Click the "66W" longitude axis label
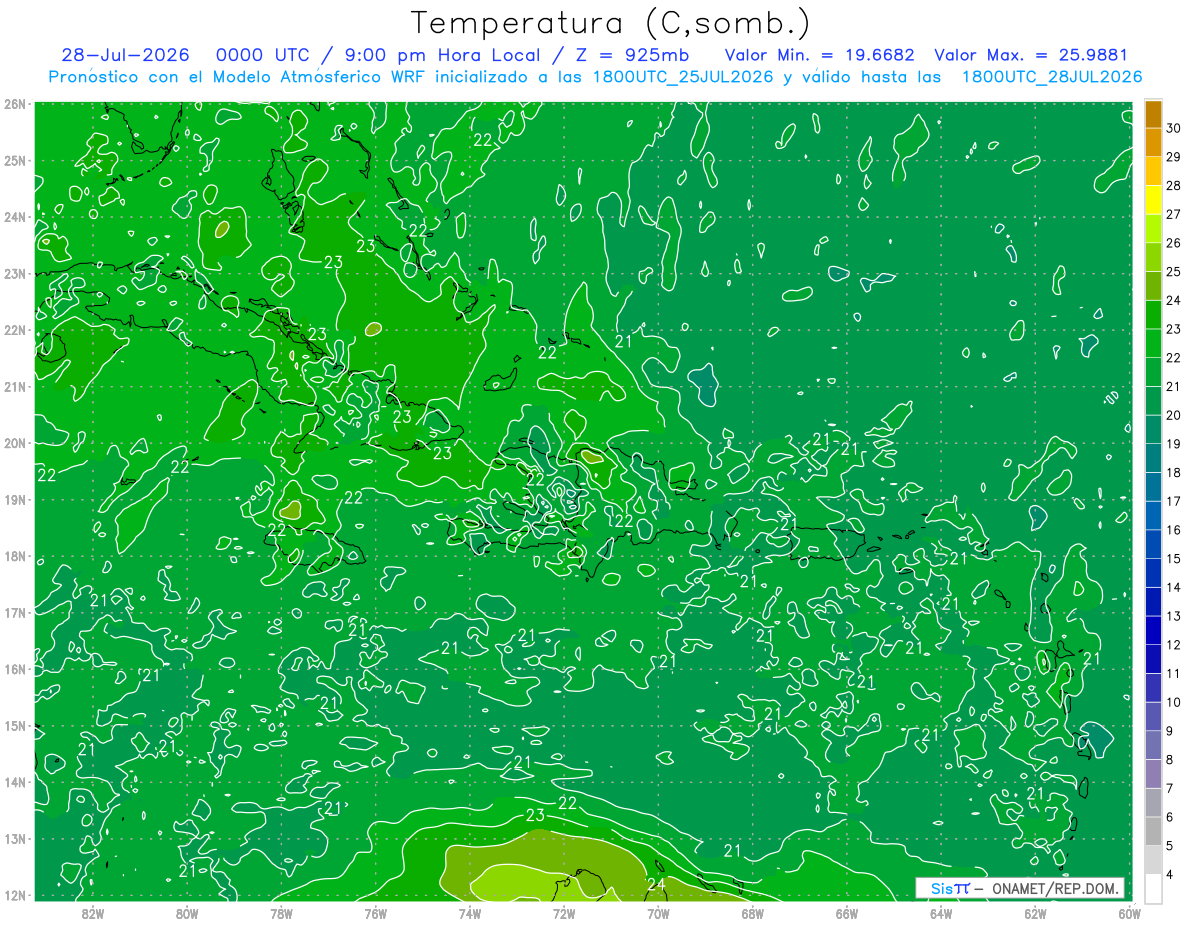Viewport: 1200px width, 927px height. tap(847, 913)
